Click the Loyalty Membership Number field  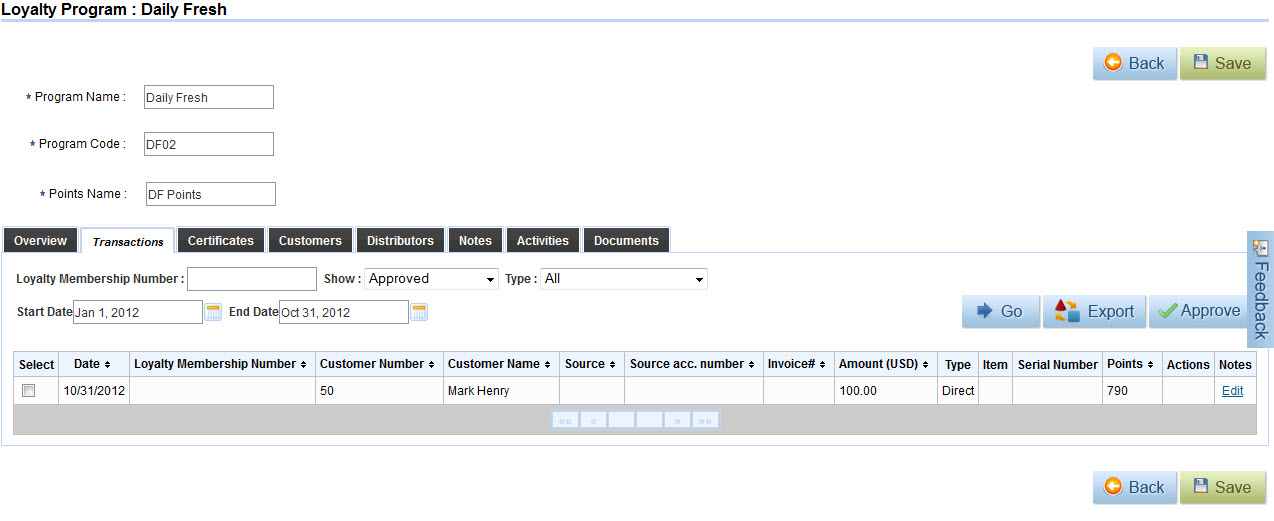click(251, 279)
